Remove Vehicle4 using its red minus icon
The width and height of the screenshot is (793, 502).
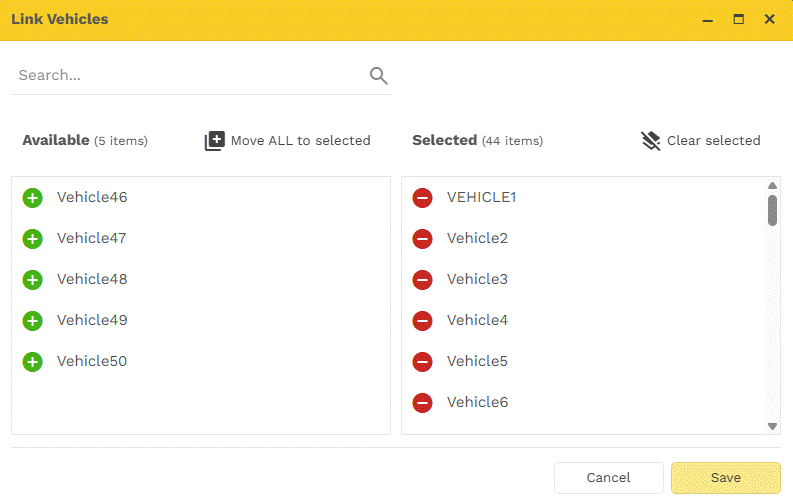[x=422, y=321]
